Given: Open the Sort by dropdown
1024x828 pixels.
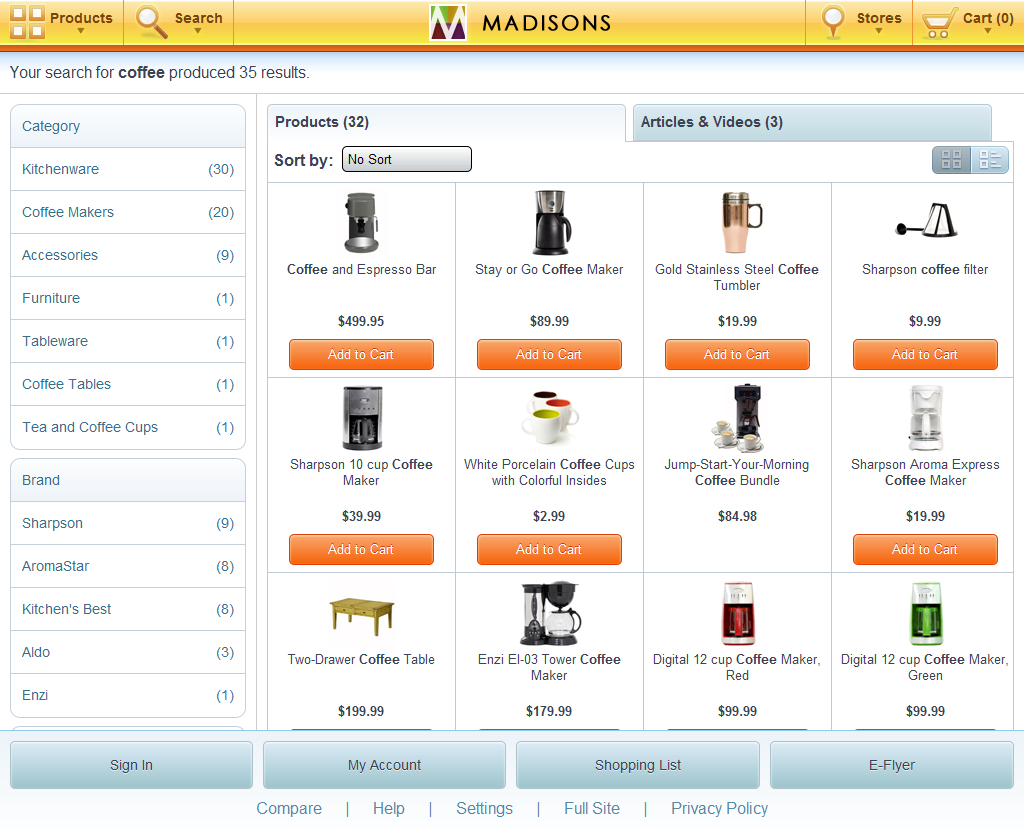Looking at the screenshot, I should 406,159.
